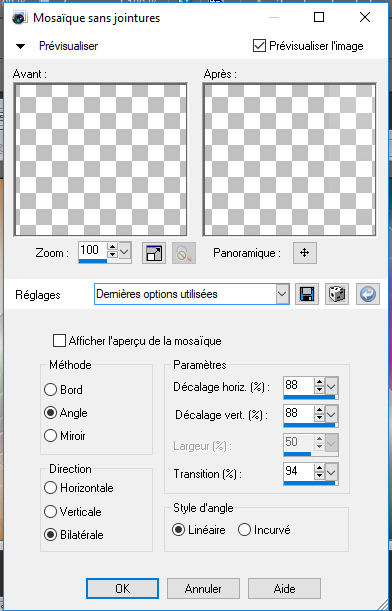Open the Réglages presets dropdown
This screenshot has height=611, width=392.
point(283,294)
